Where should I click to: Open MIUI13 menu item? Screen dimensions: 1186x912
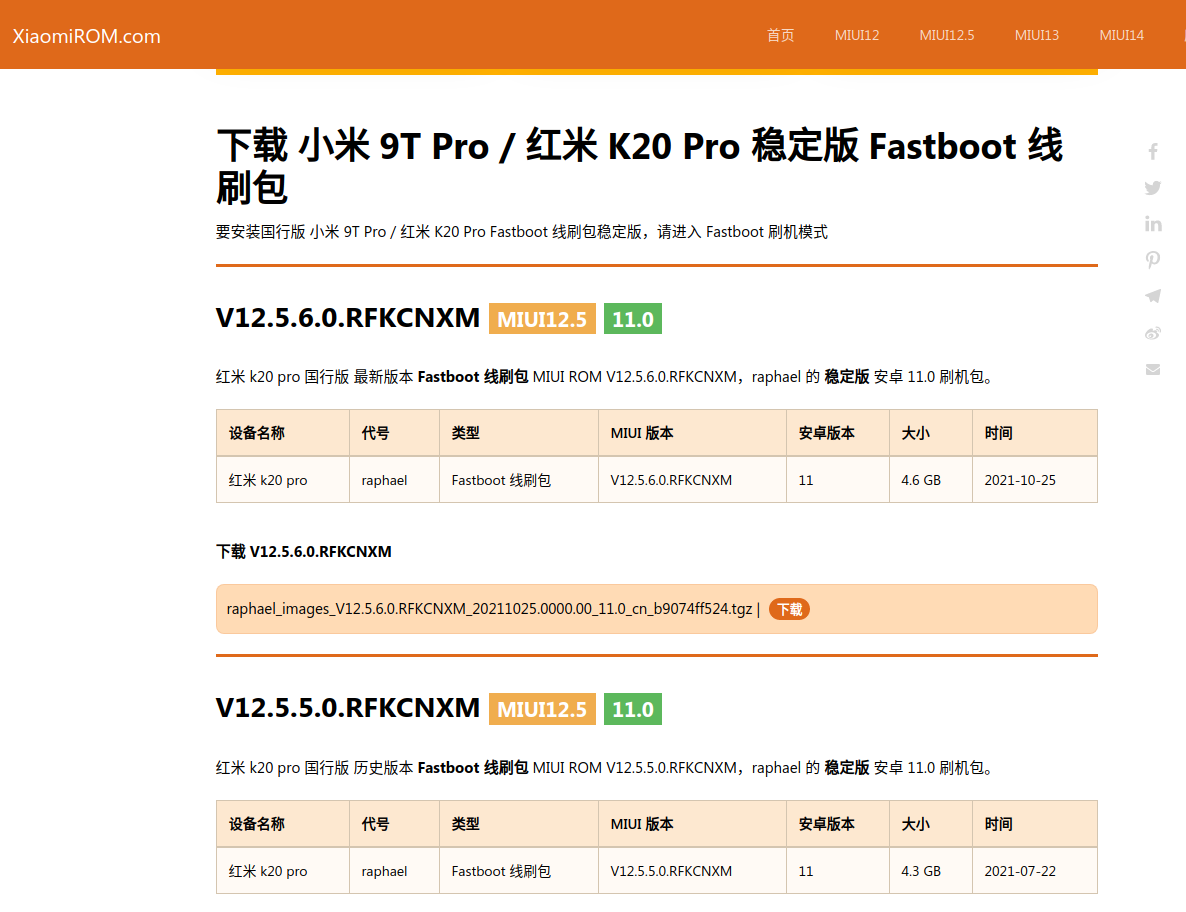[x=1036, y=35]
